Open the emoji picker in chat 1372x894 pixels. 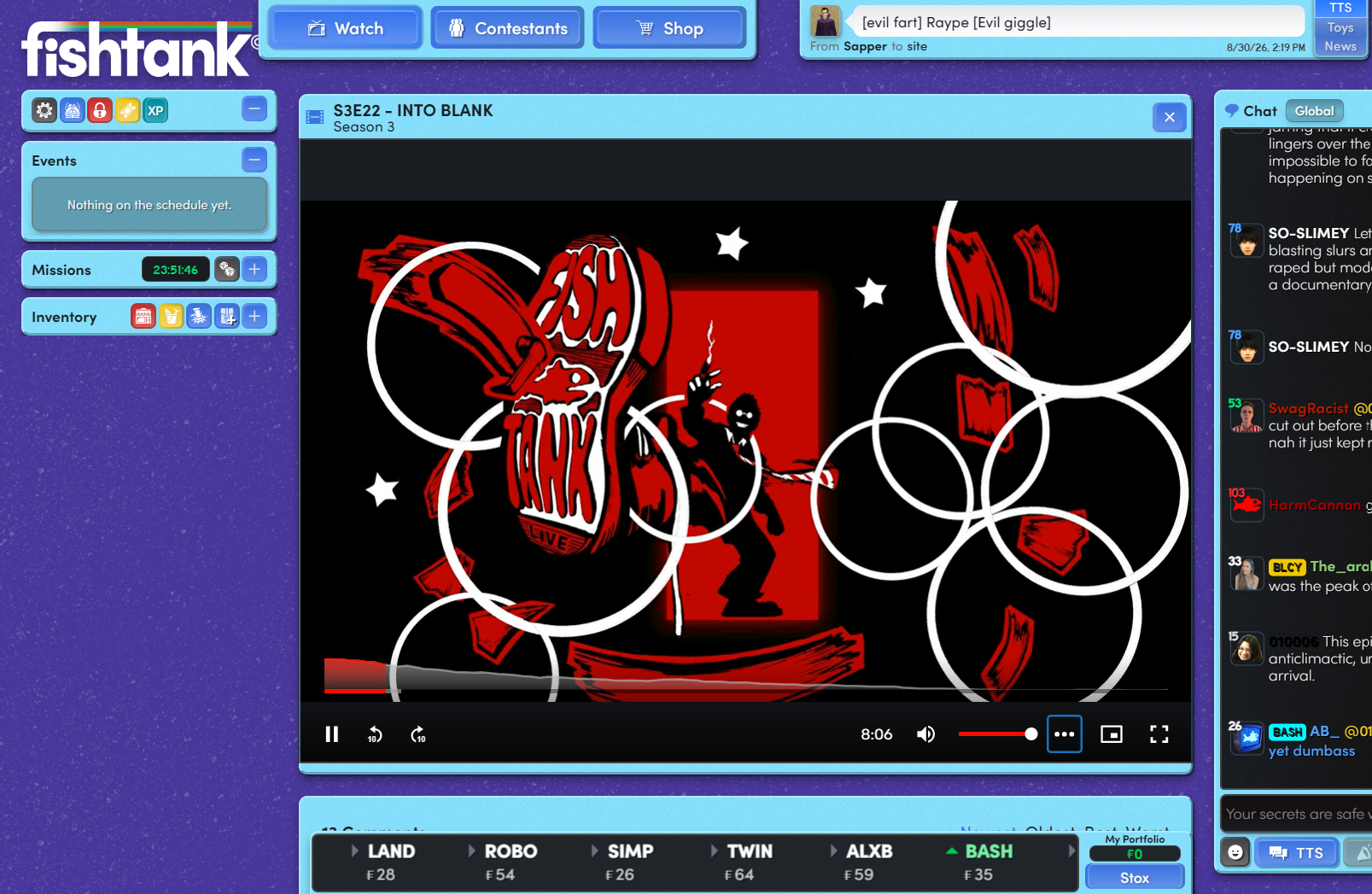point(1235,852)
